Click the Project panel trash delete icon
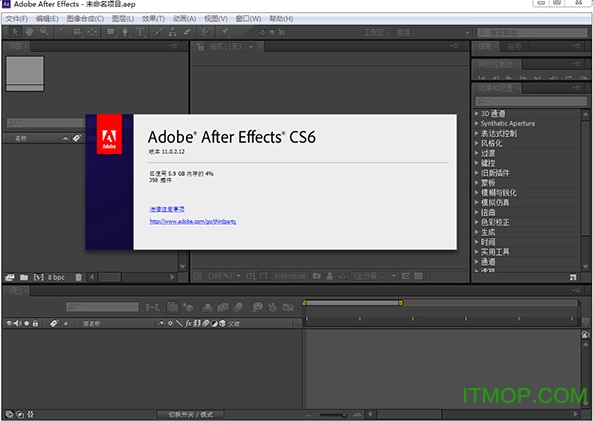Image resolution: width=593 pixels, height=421 pixels. tap(78, 277)
